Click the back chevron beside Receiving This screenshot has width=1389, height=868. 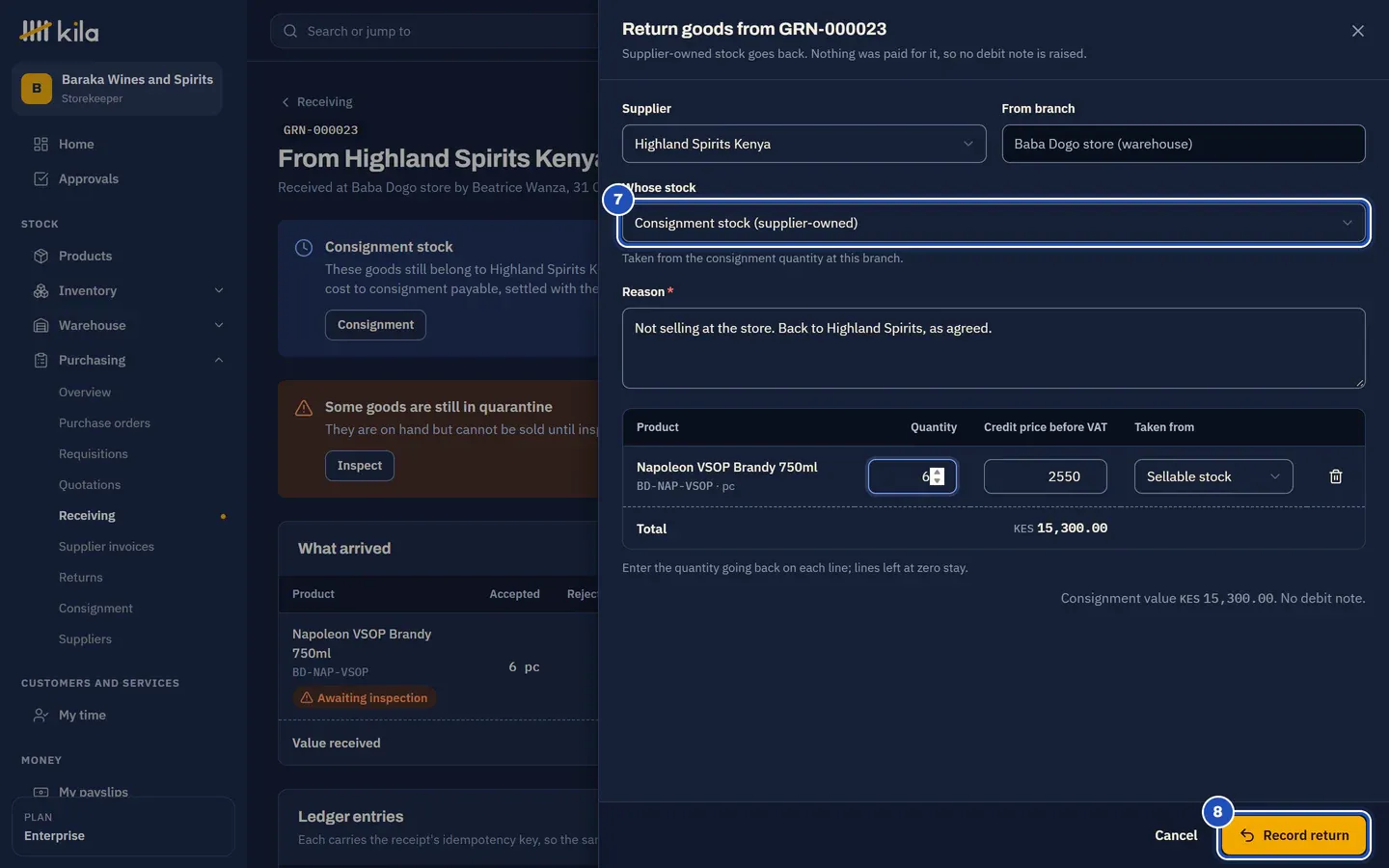[286, 102]
